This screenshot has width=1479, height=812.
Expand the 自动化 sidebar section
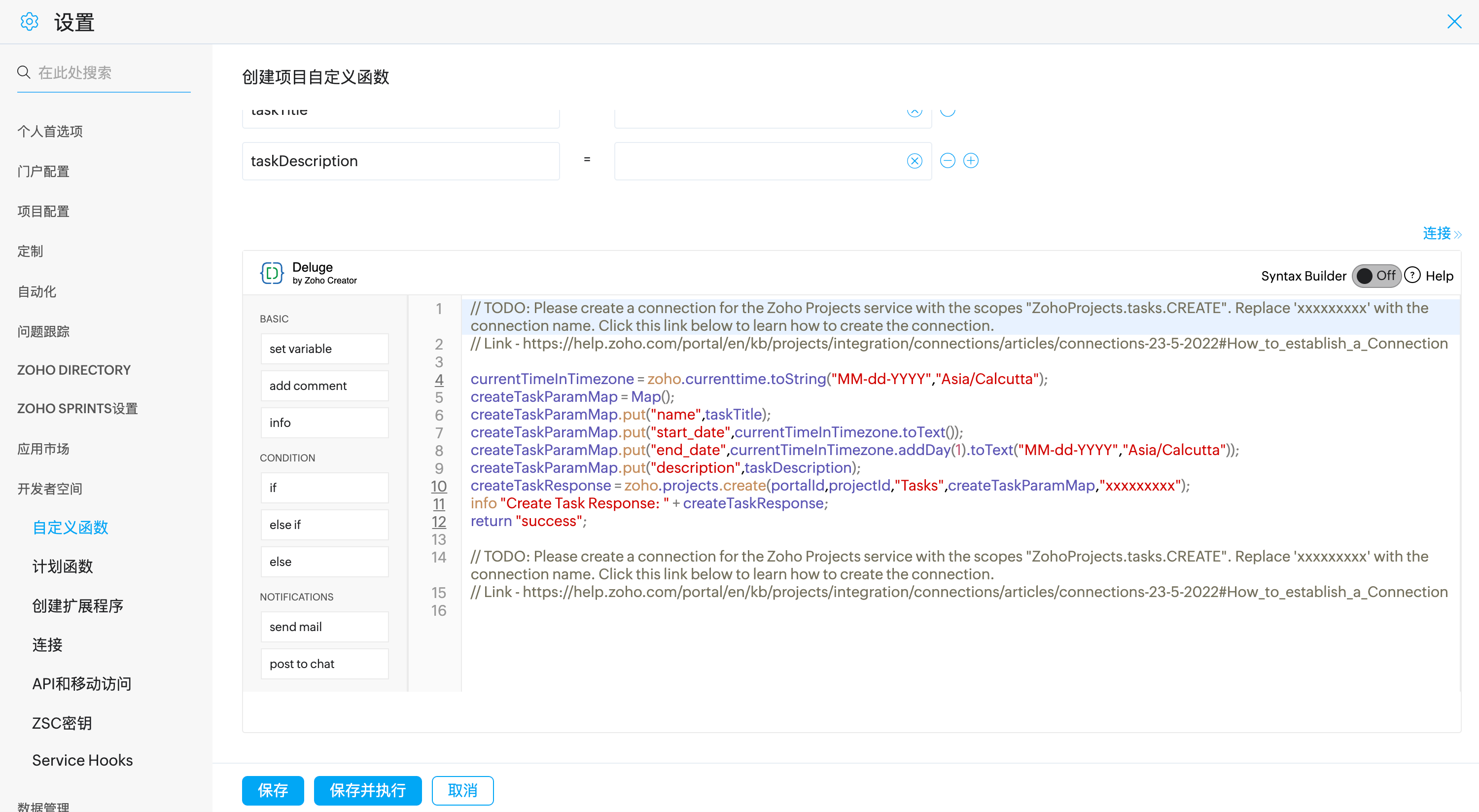coord(37,292)
